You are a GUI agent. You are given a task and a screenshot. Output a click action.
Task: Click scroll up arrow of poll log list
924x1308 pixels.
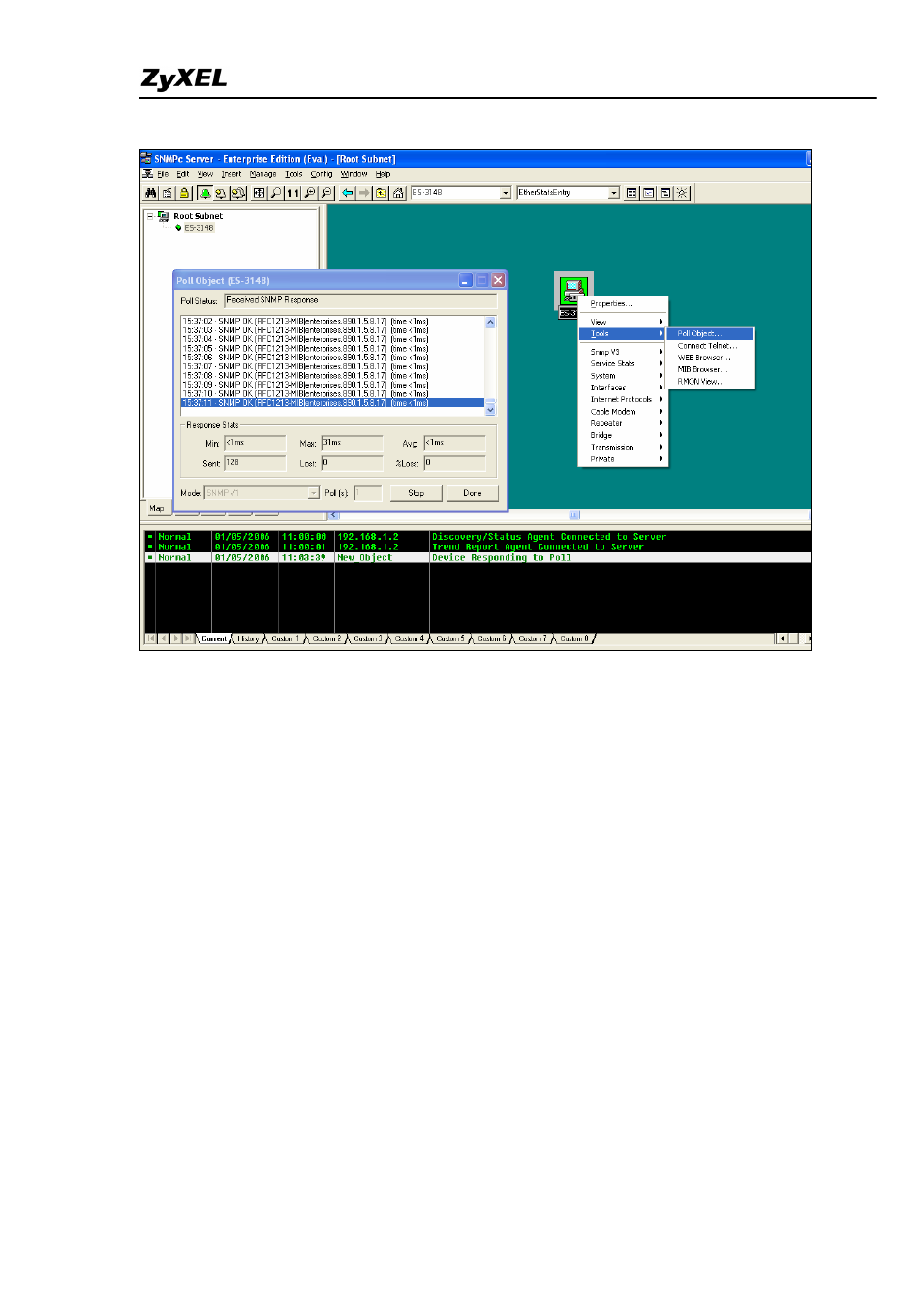(490, 322)
